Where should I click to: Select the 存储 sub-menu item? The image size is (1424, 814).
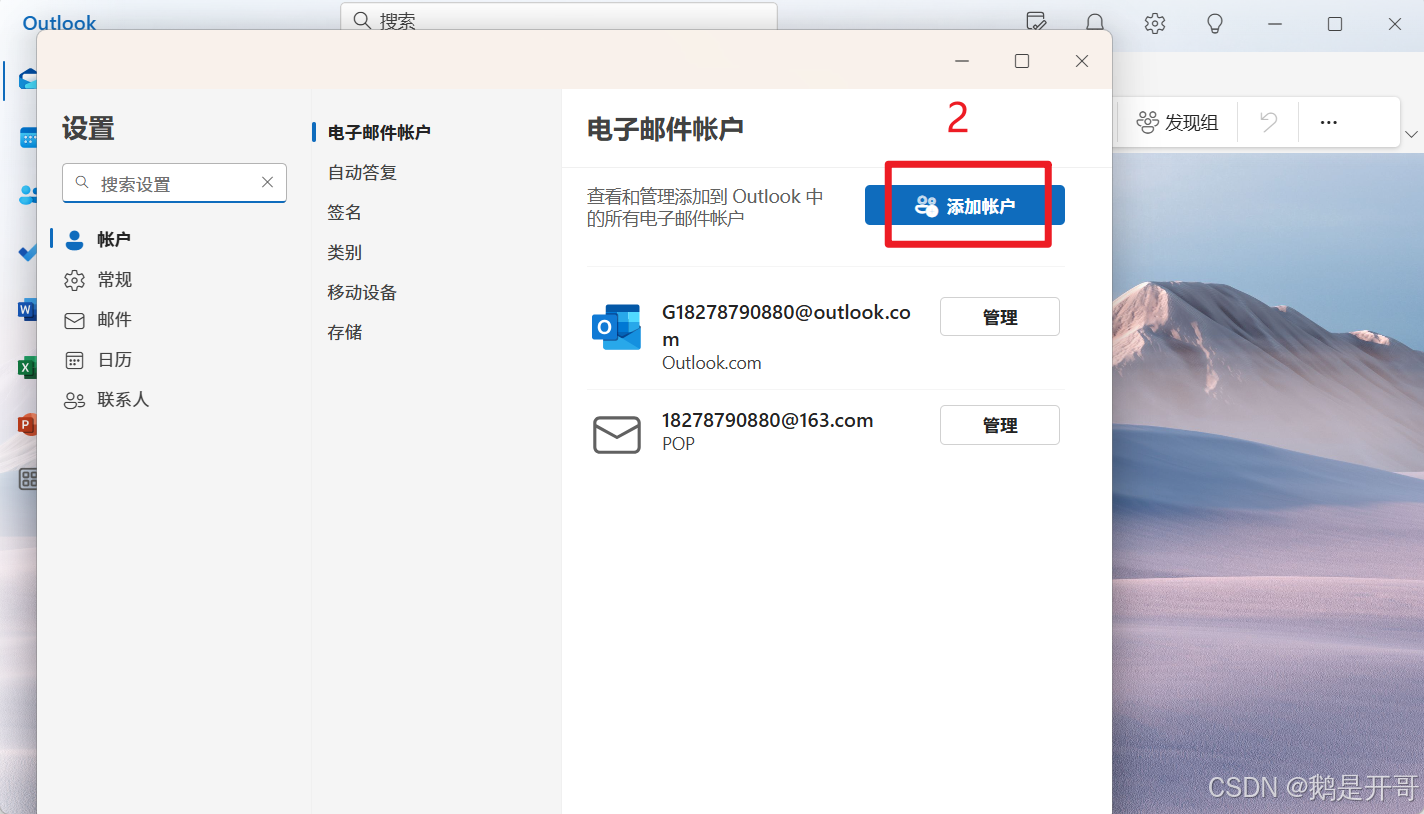[344, 332]
